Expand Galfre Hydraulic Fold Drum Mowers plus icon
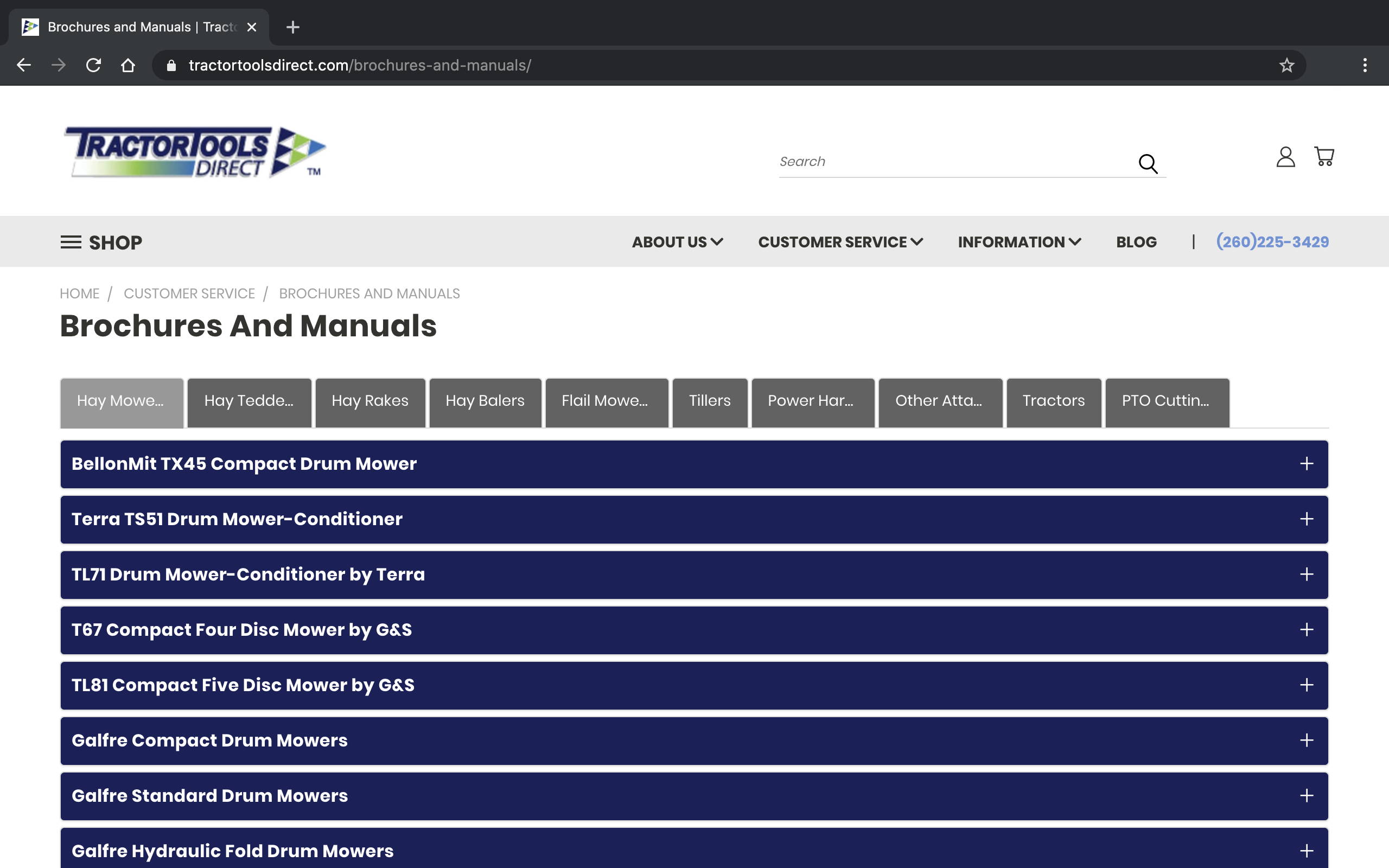The width and height of the screenshot is (1389, 868). [x=1307, y=851]
